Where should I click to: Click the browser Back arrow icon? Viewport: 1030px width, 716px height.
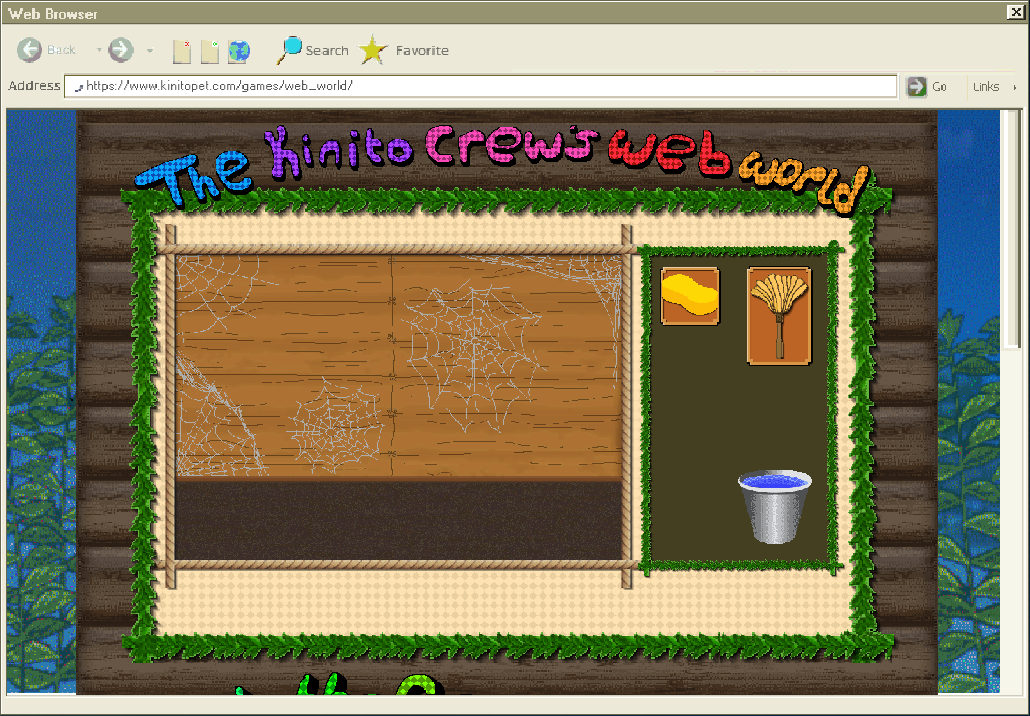tap(30, 50)
